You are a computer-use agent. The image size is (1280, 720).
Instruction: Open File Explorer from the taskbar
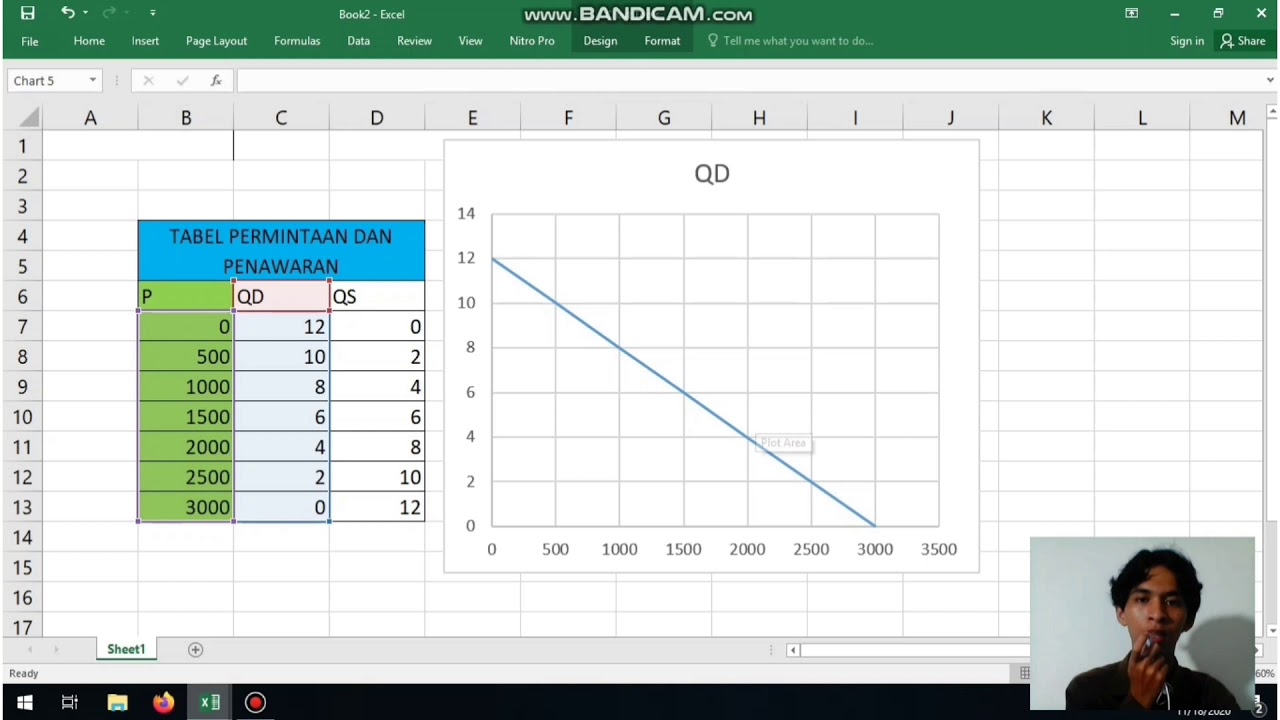(117, 703)
